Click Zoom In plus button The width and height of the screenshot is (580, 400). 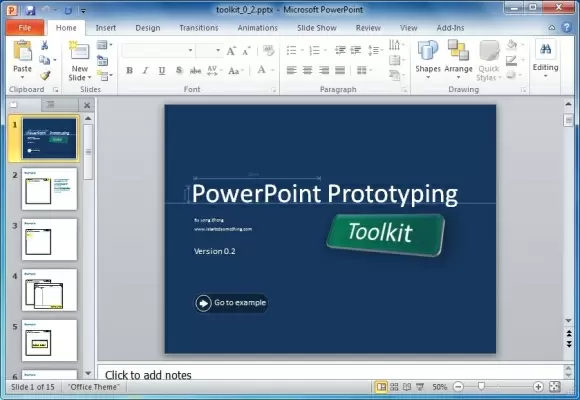tap(538, 387)
